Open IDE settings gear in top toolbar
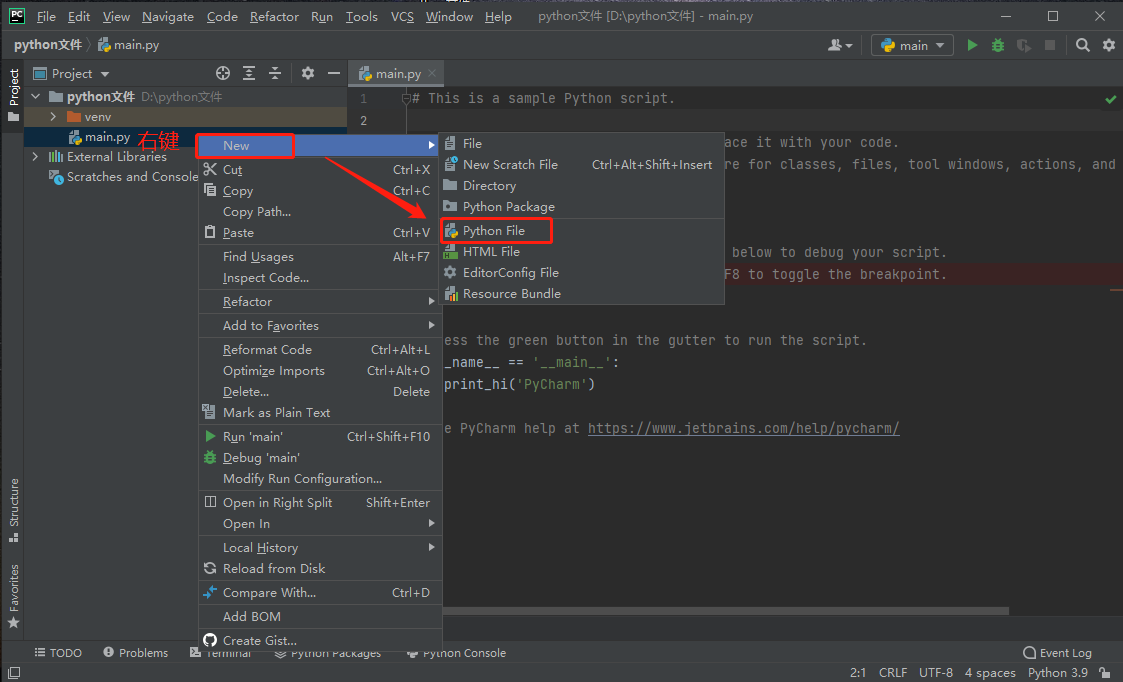This screenshot has height=682, width=1123. tap(1109, 45)
